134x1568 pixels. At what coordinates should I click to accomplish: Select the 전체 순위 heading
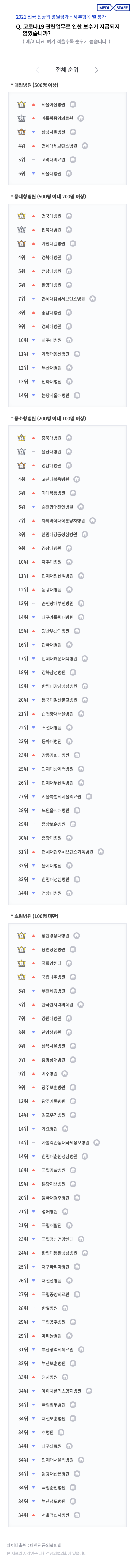point(67,70)
